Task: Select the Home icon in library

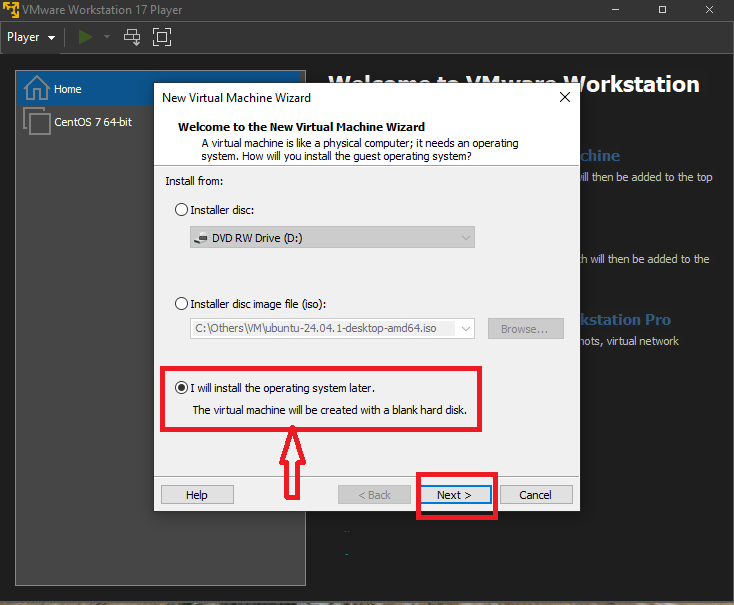Action: [36, 89]
